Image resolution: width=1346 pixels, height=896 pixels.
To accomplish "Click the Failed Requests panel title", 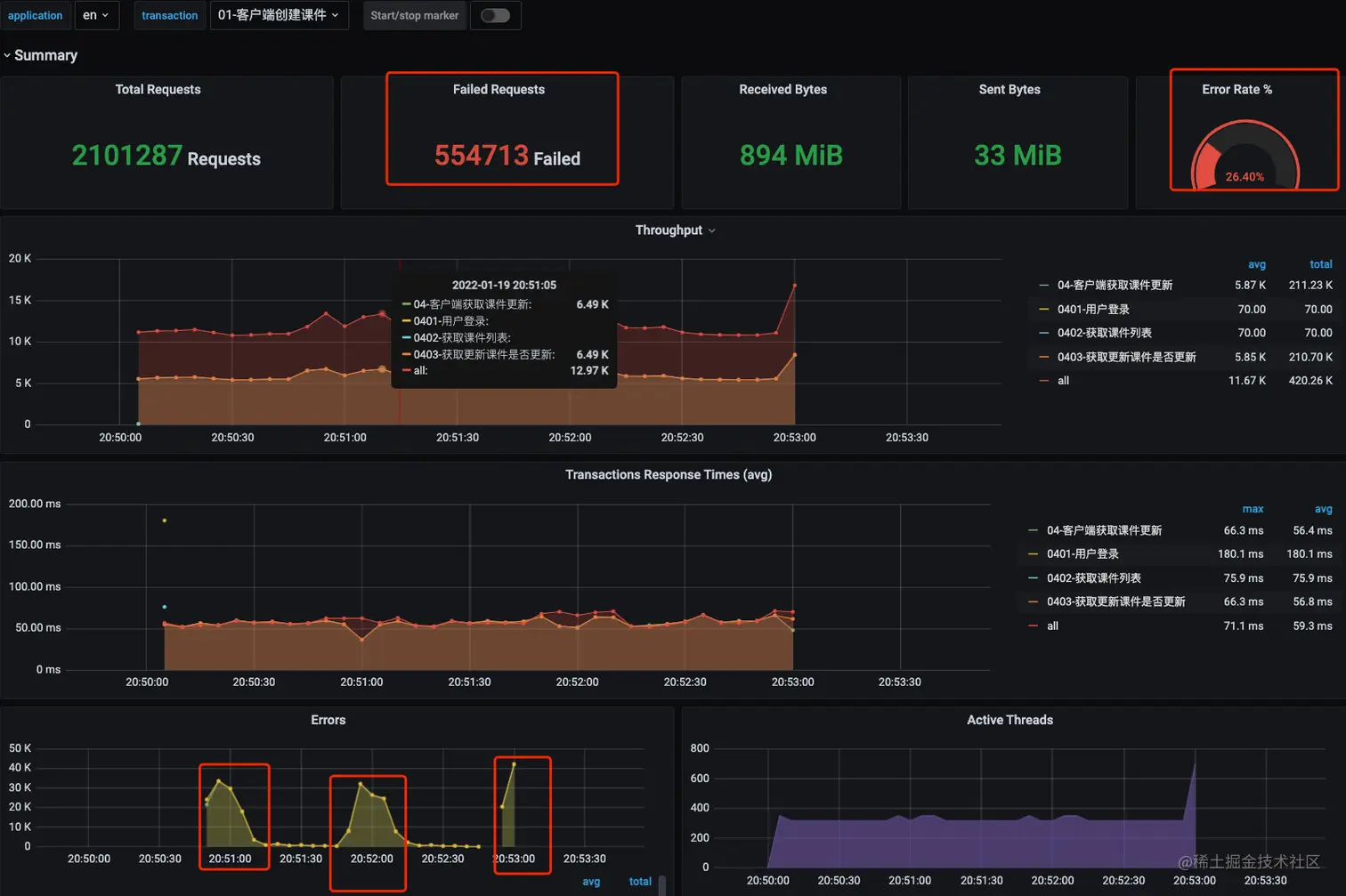I will pyautogui.click(x=499, y=89).
